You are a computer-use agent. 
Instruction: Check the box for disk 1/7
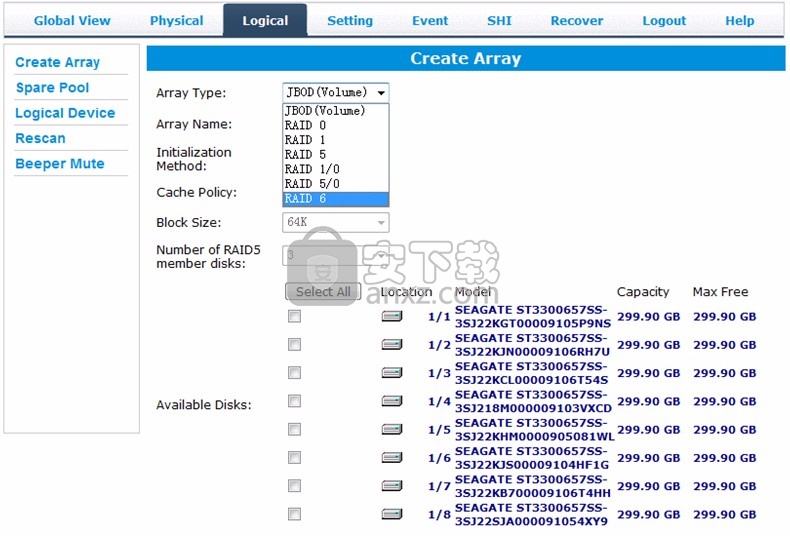click(294, 486)
